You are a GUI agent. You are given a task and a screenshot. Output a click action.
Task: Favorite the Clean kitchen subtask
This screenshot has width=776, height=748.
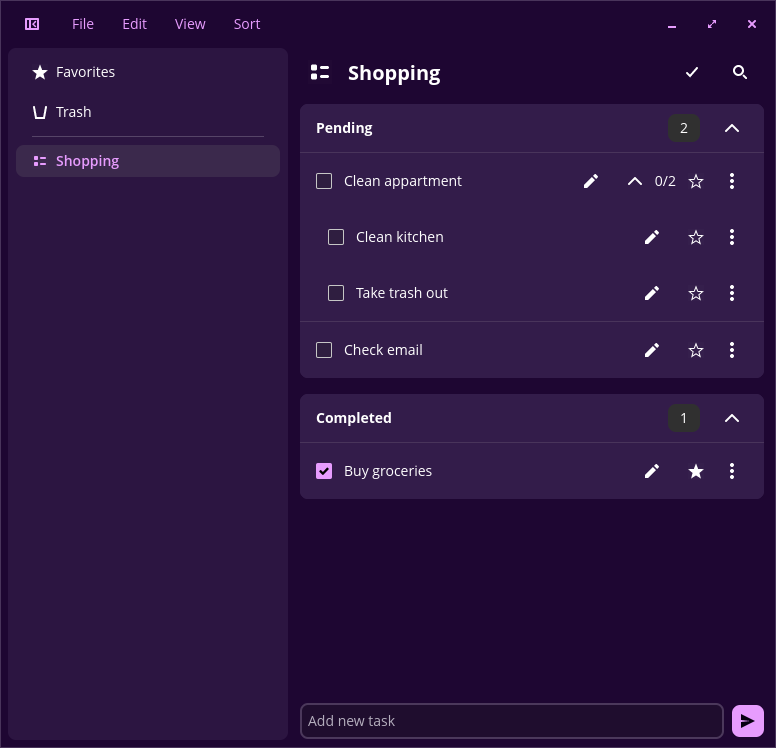coord(696,237)
